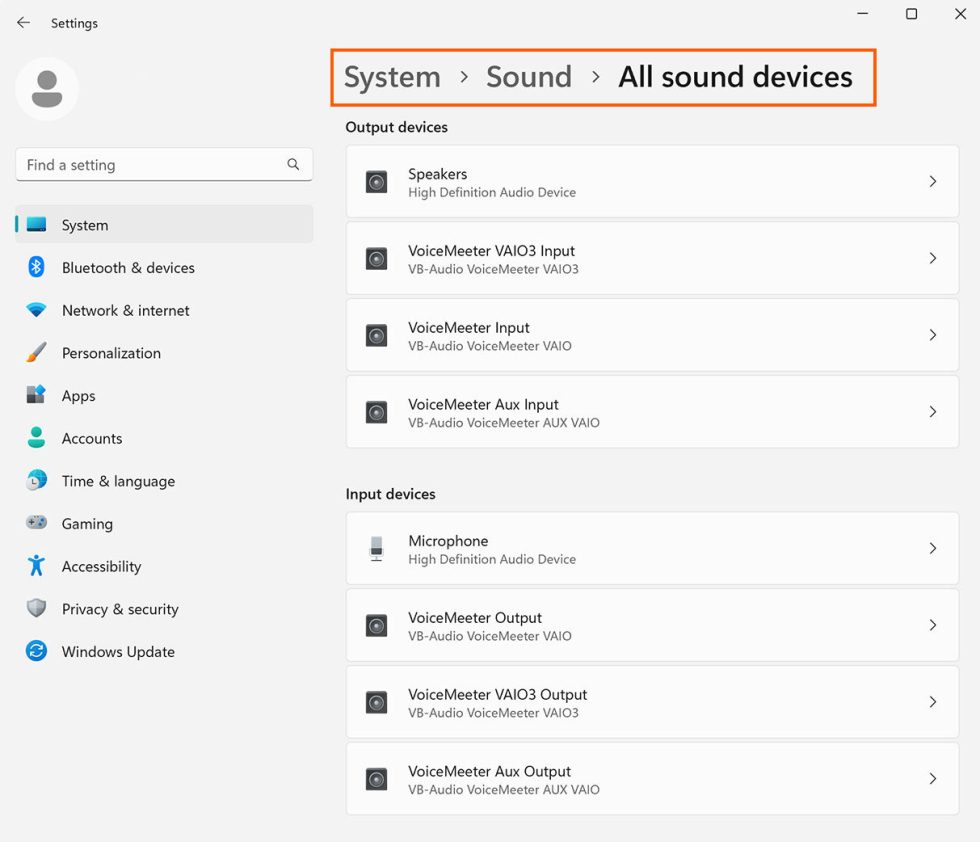Click the Find a setting input field
The height and width of the screenshot is (842, 980).
150,164
